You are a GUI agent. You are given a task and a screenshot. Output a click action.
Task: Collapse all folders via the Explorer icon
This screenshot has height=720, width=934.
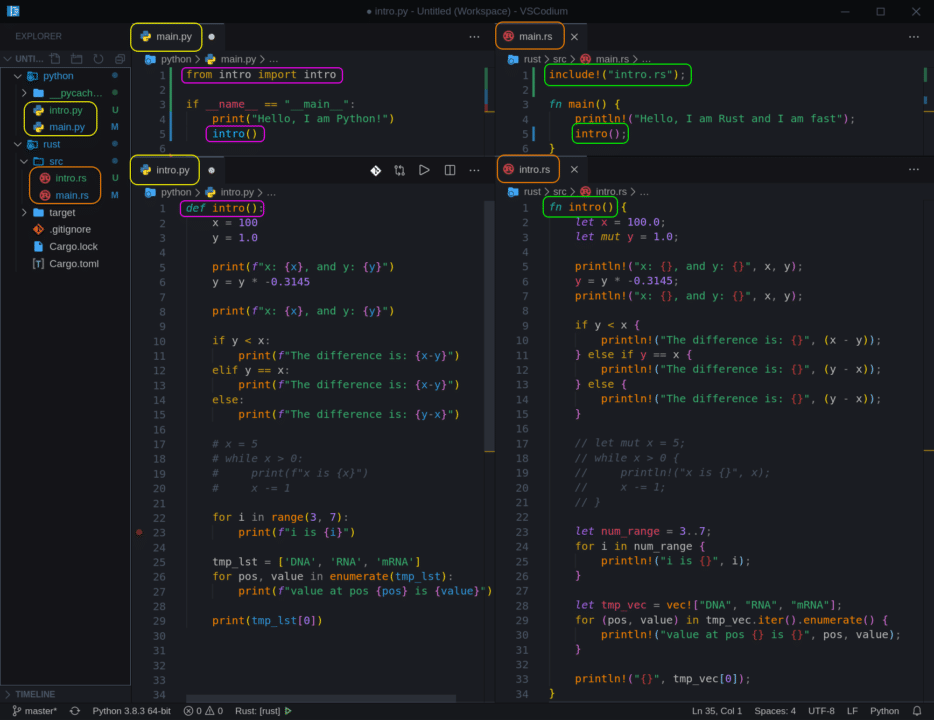click(120, 58)
